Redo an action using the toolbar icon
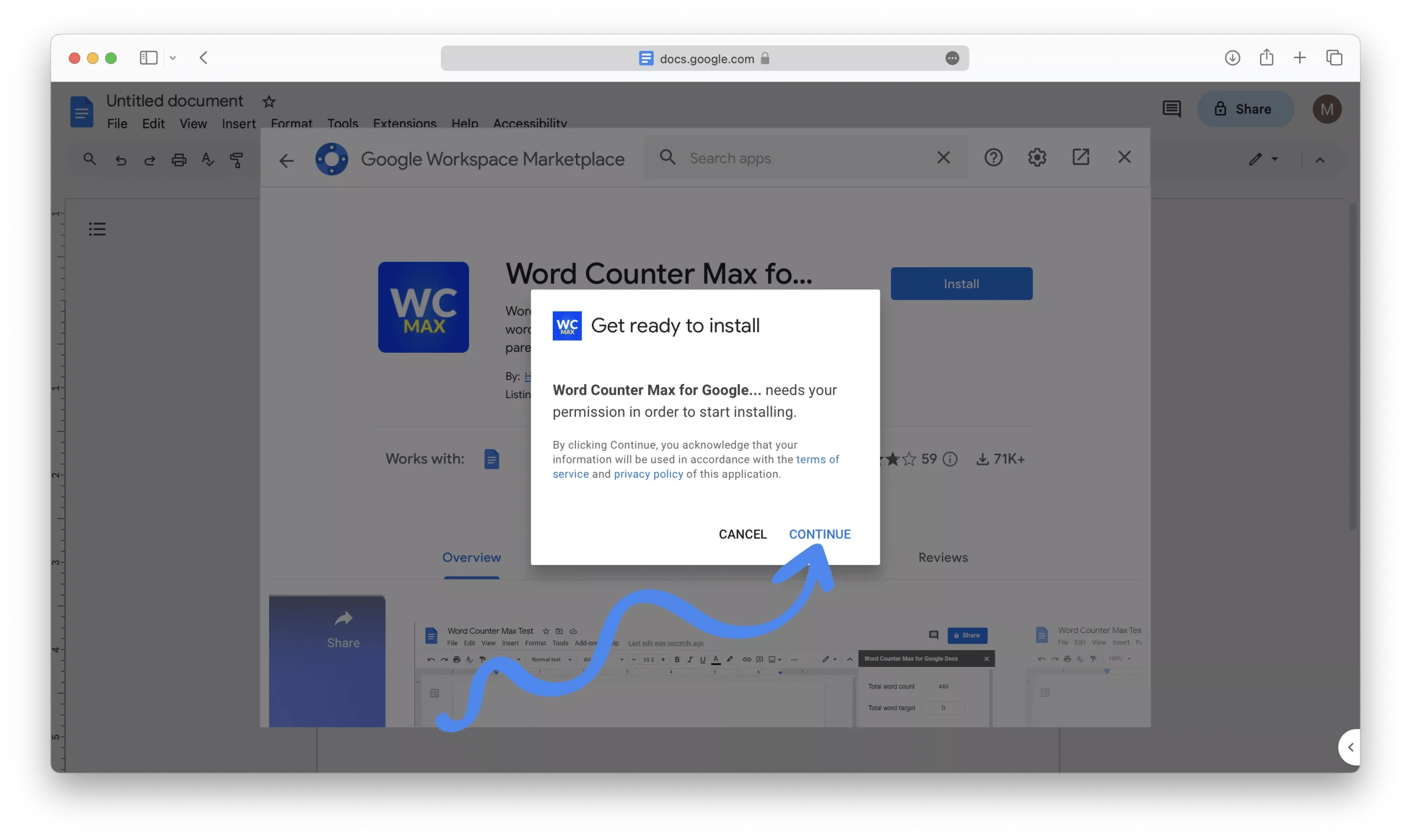 (x=149, y=160)
